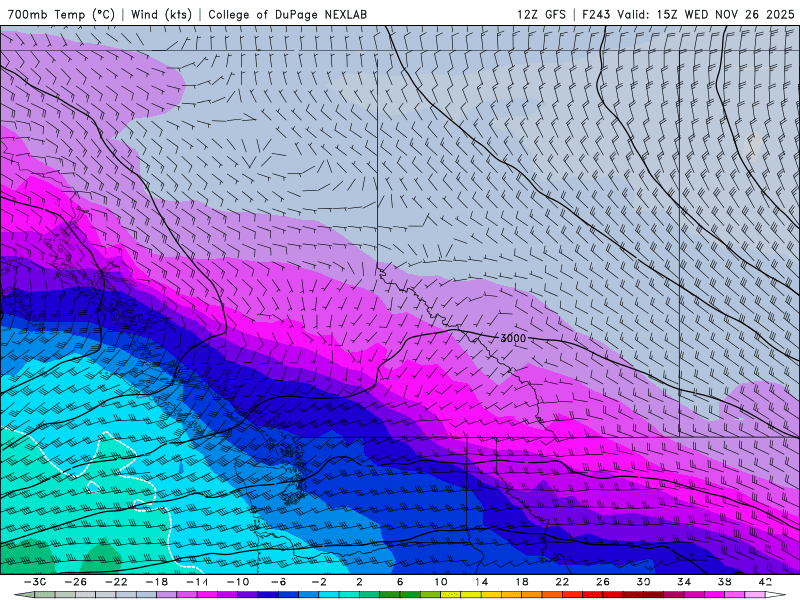Click the 26 color bar label
This screenshot has height=600, width=800.
click(x=603, y=582)
